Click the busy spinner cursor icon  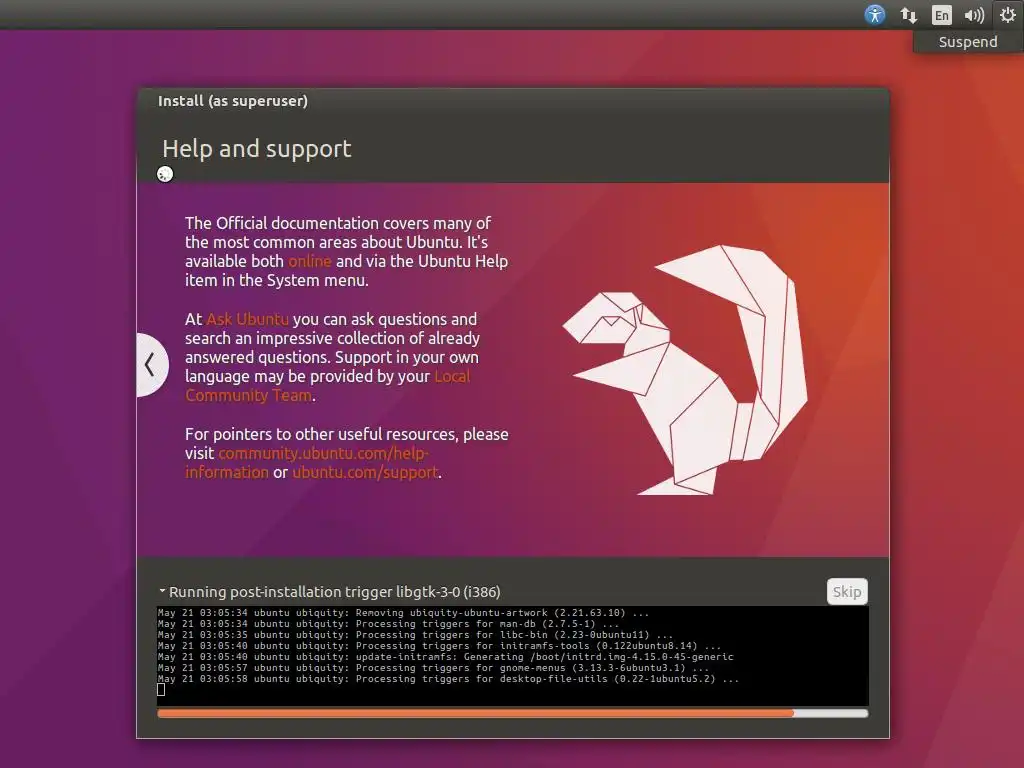[x=165, y=174]
